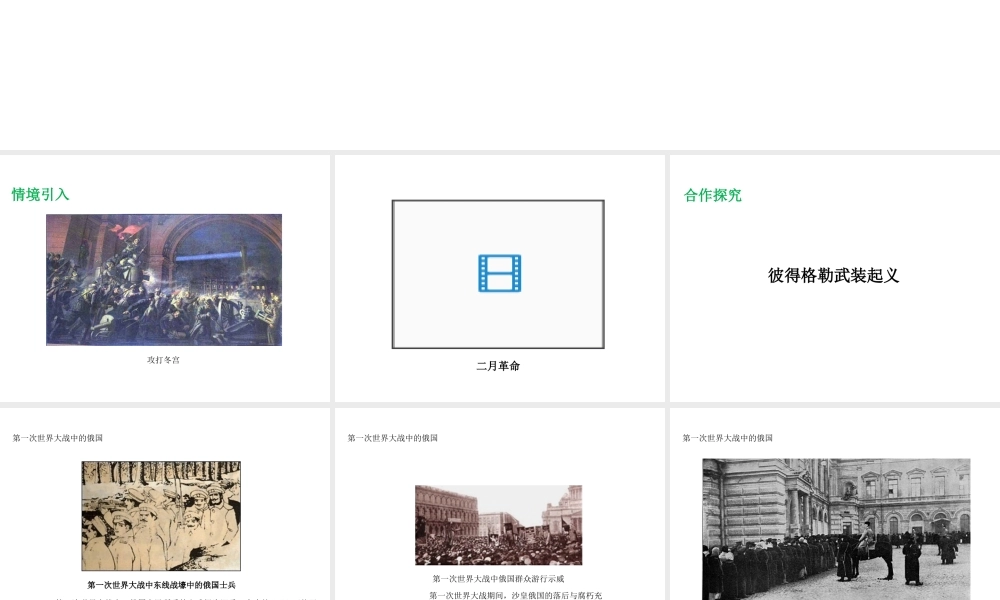Click the 合作探究 green heading
The image size is (1000, 600).
pos(712,195)
